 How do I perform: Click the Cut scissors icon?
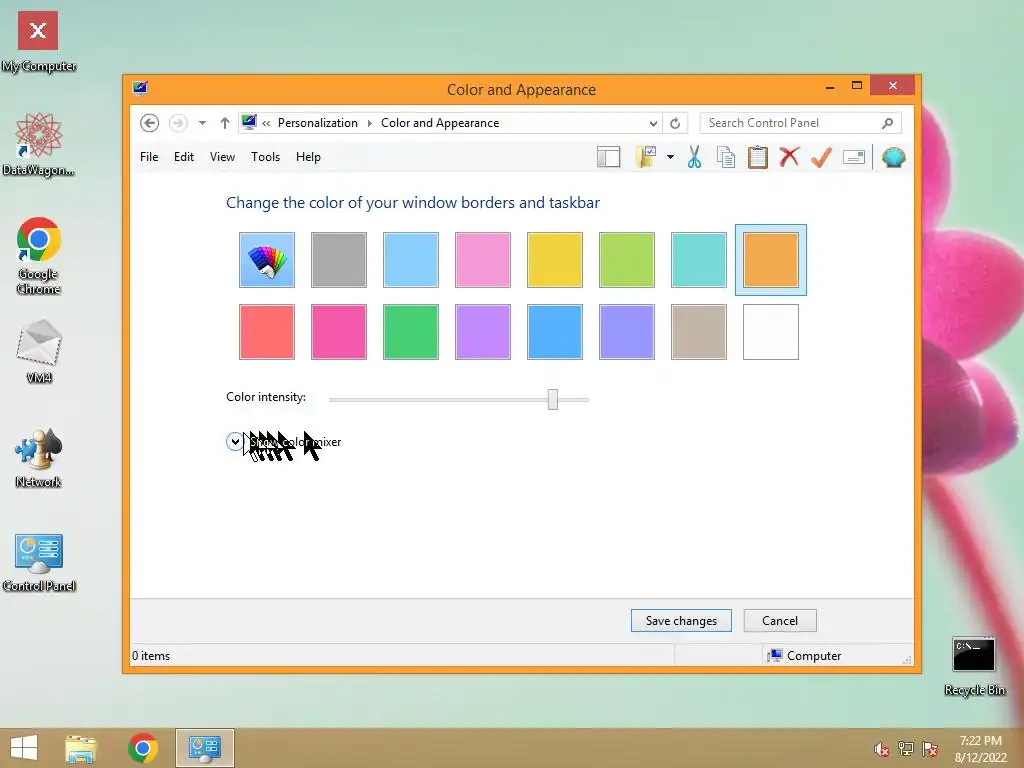tap(694, 157)
